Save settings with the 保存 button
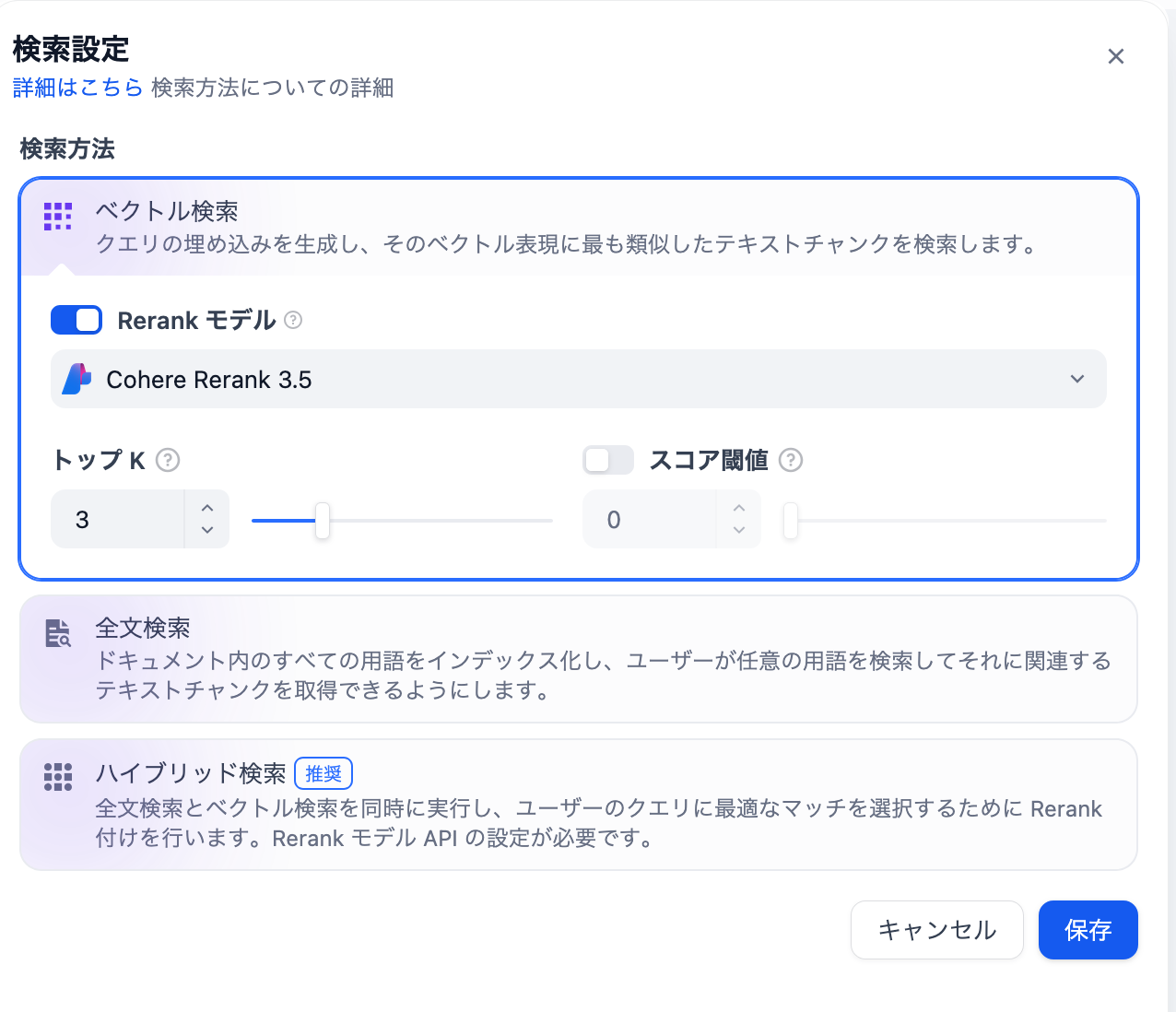 (x=1088, y=930)
